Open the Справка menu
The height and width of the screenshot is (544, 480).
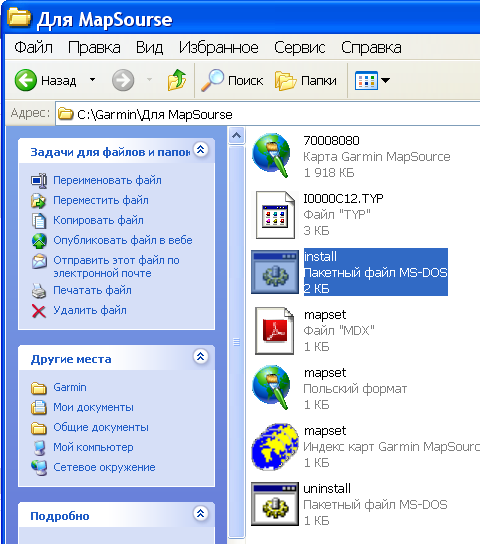371,48
